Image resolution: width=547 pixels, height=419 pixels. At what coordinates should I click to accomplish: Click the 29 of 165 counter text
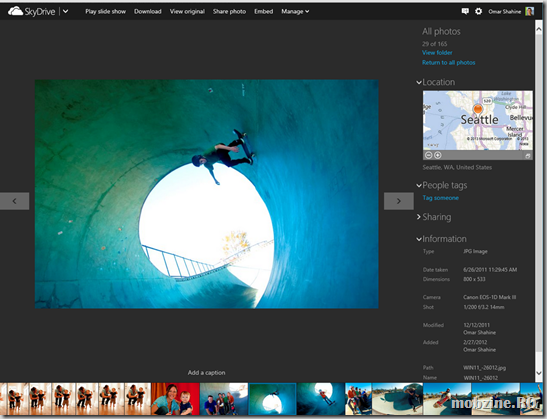(x=434, y=44)
